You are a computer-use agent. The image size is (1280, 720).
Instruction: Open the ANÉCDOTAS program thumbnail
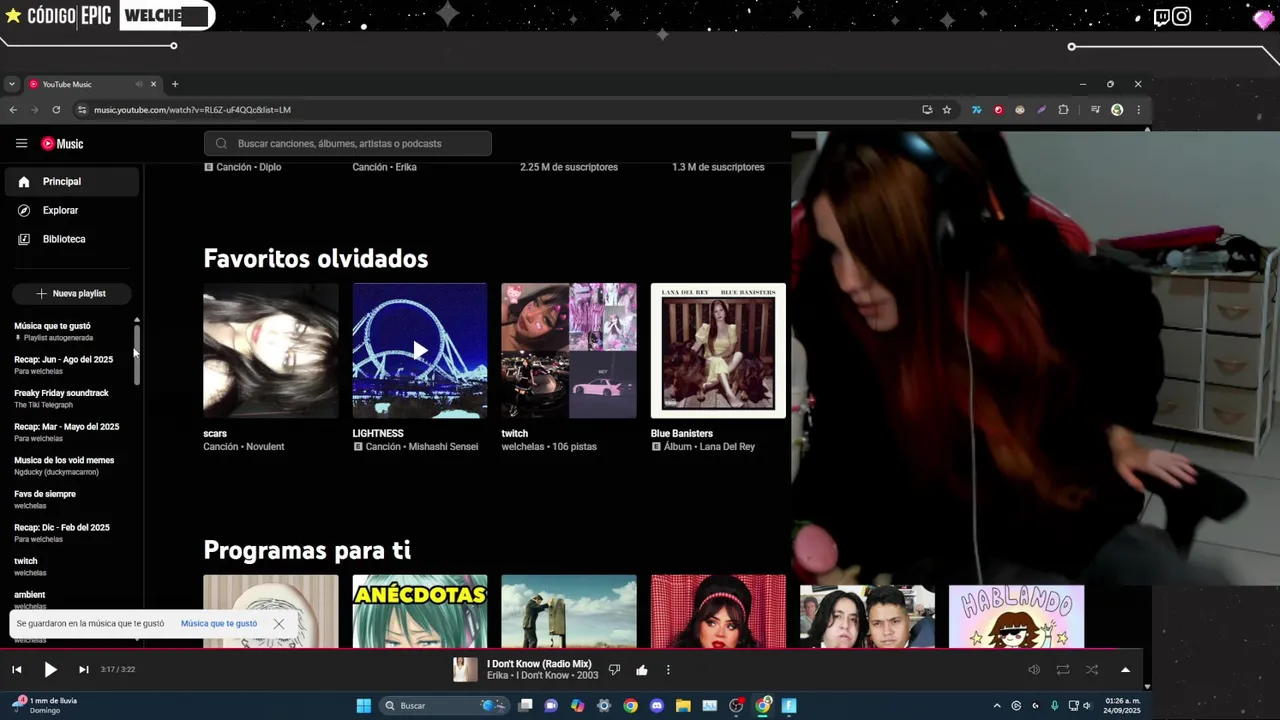pyautogui.click(x=420, y=611)
